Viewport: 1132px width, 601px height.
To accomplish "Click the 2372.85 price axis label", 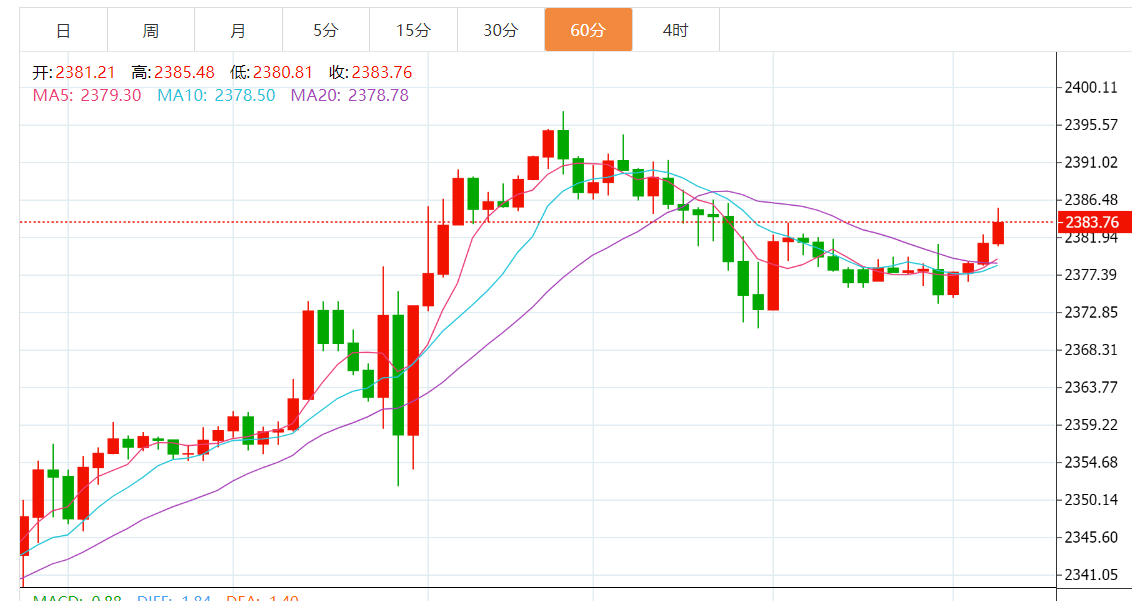I will (1091, 313).
